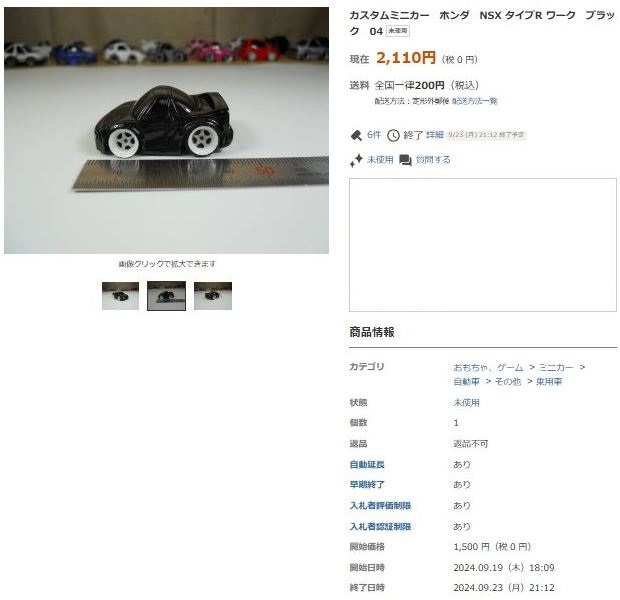Click the 自動延長 help link

367,465
